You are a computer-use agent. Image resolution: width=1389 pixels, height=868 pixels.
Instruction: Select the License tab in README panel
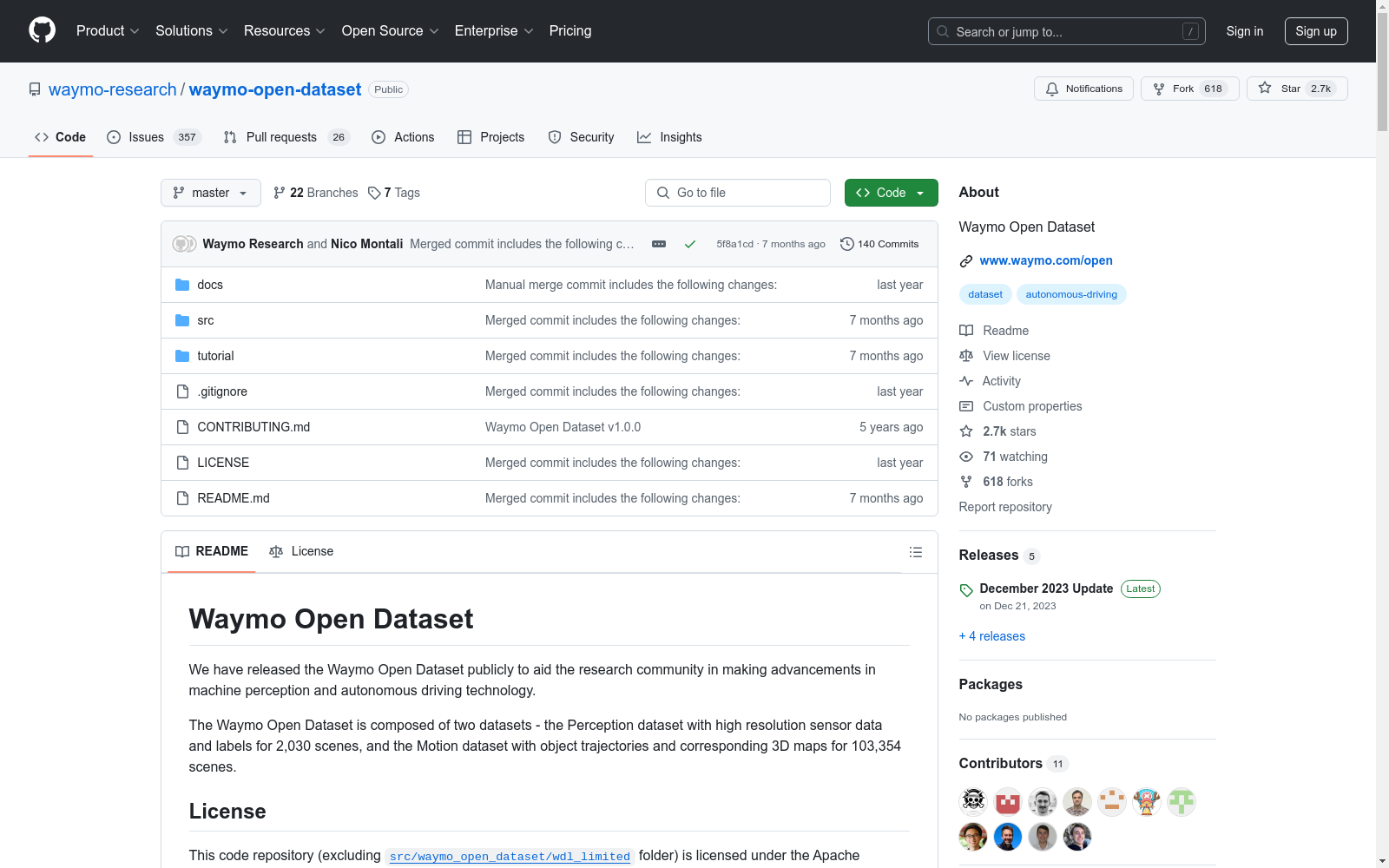301,551
